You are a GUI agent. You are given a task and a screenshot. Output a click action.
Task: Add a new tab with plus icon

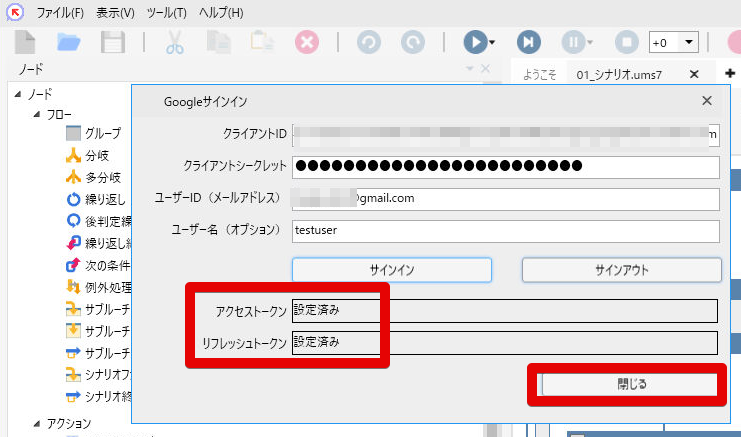pos(730,73)
